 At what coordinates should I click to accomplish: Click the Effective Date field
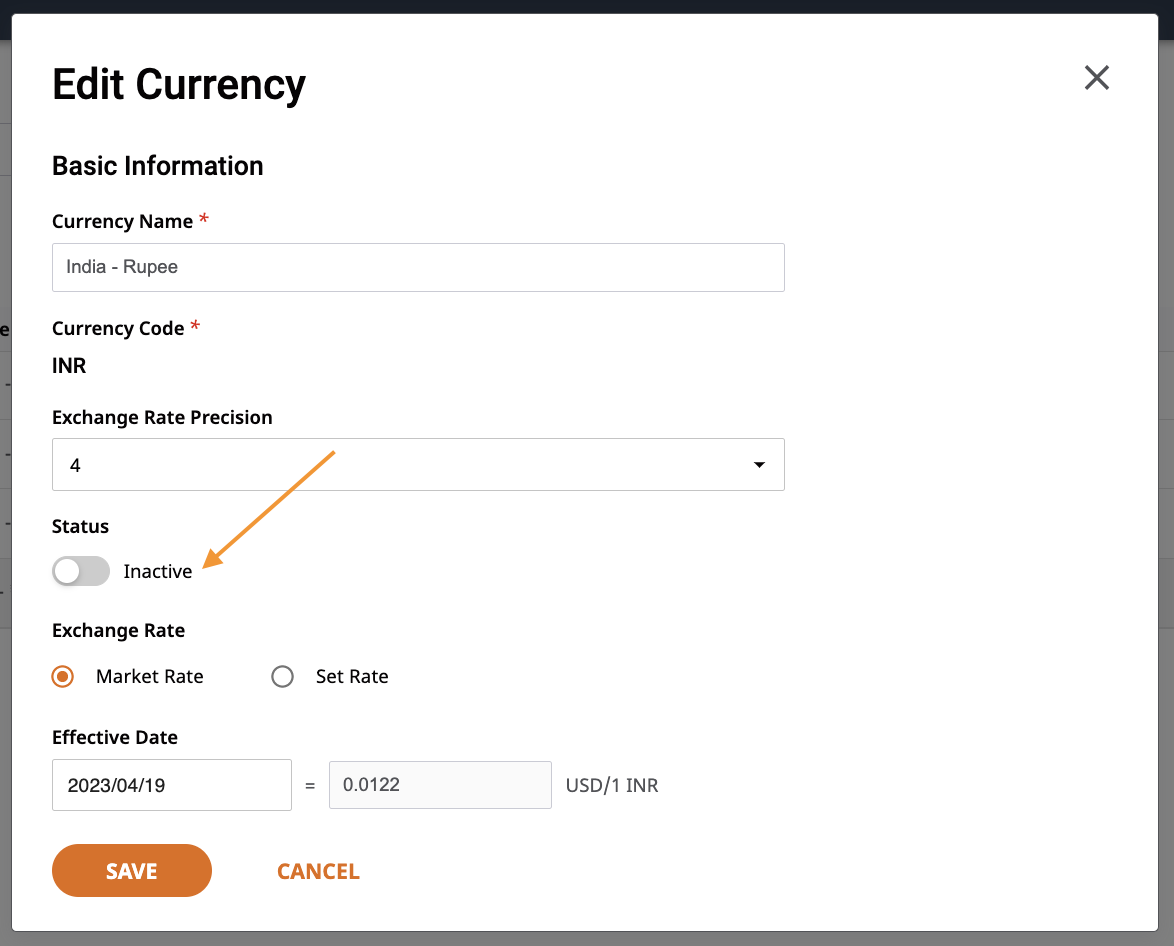click(171, 785)
